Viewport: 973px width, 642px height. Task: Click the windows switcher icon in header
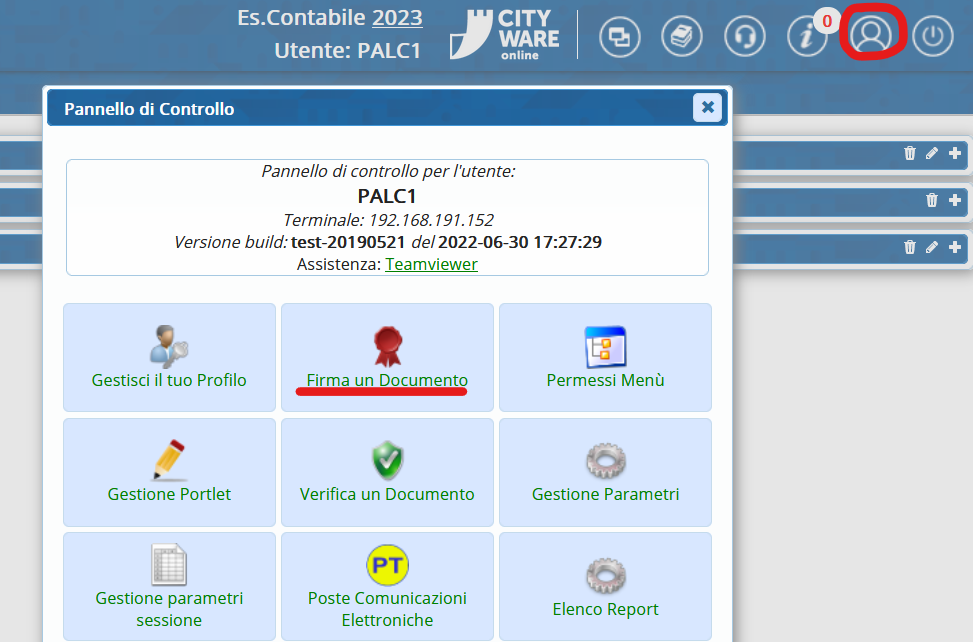pyautogui.click(x=619, y=36)
